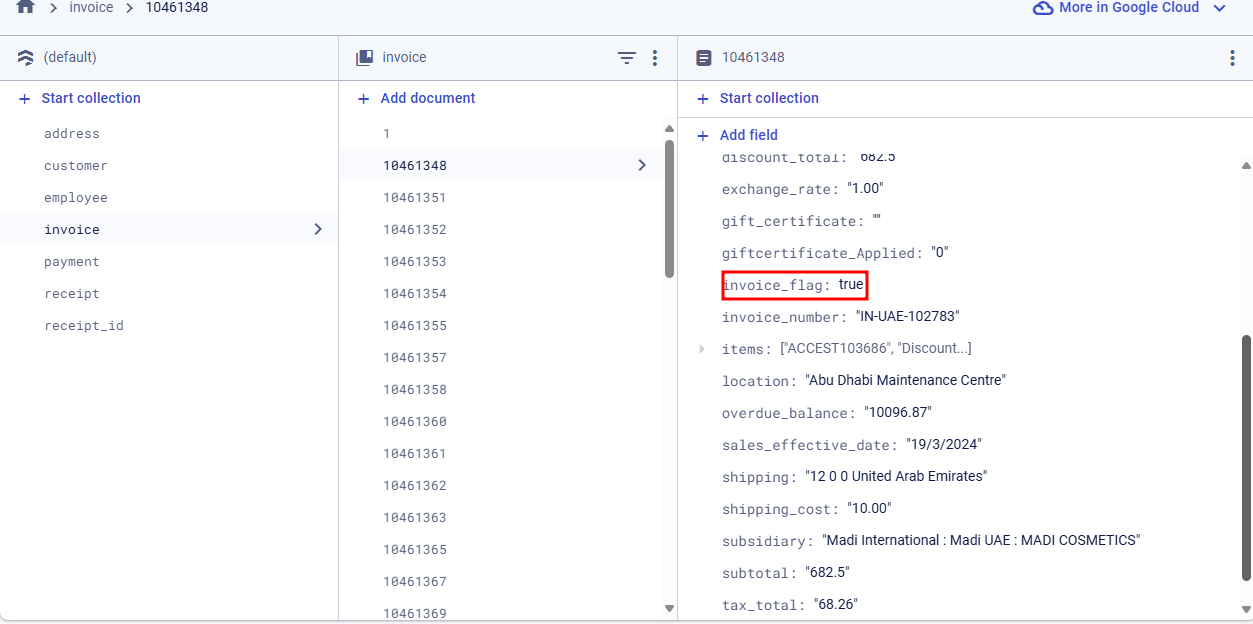Viewport: 1253px width, 624px height.
Task: Click the document list scrollbar down arrow
Action: coord(669,608)
